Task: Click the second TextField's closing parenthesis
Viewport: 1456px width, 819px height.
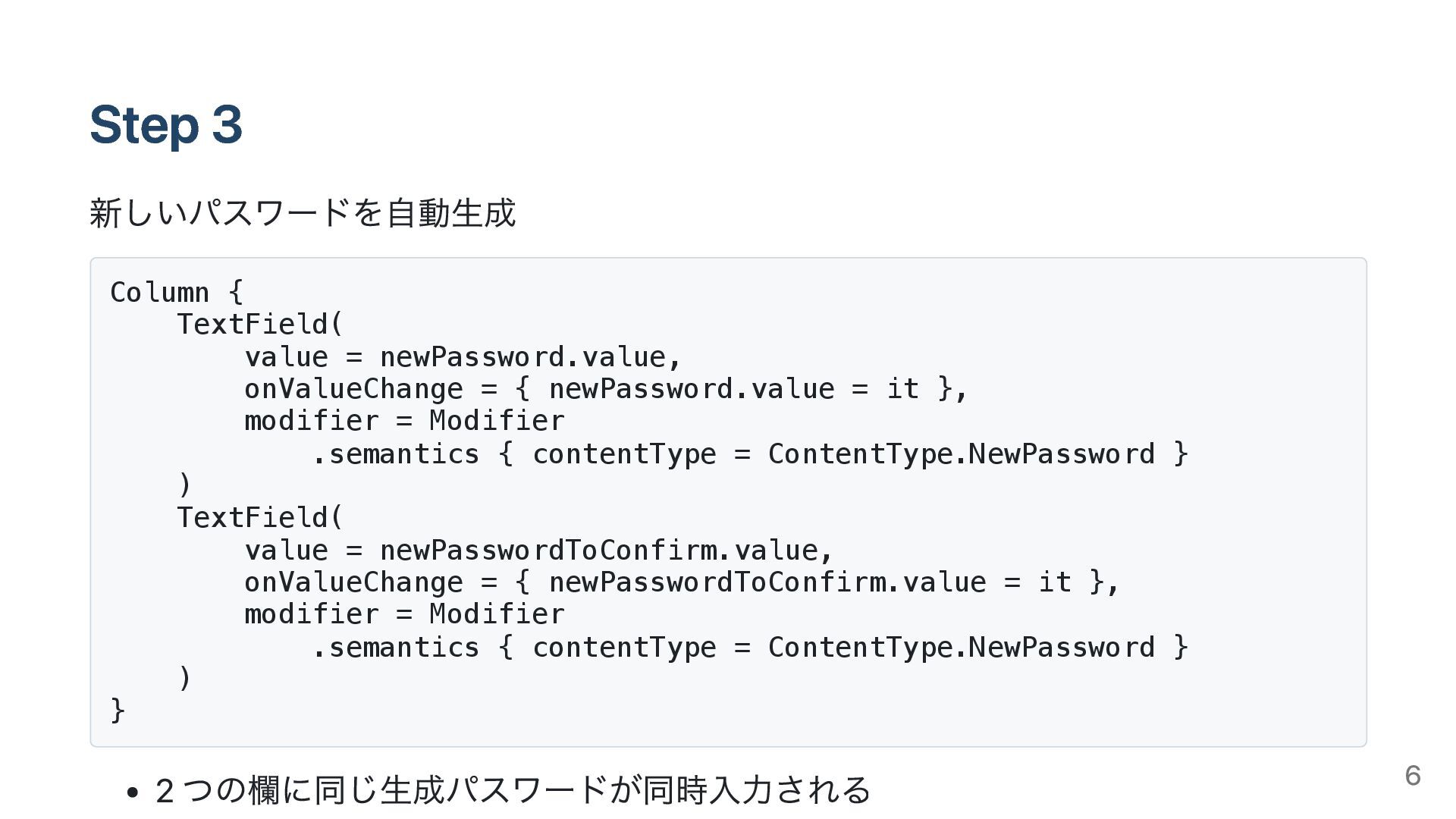Action: (184, 677)
